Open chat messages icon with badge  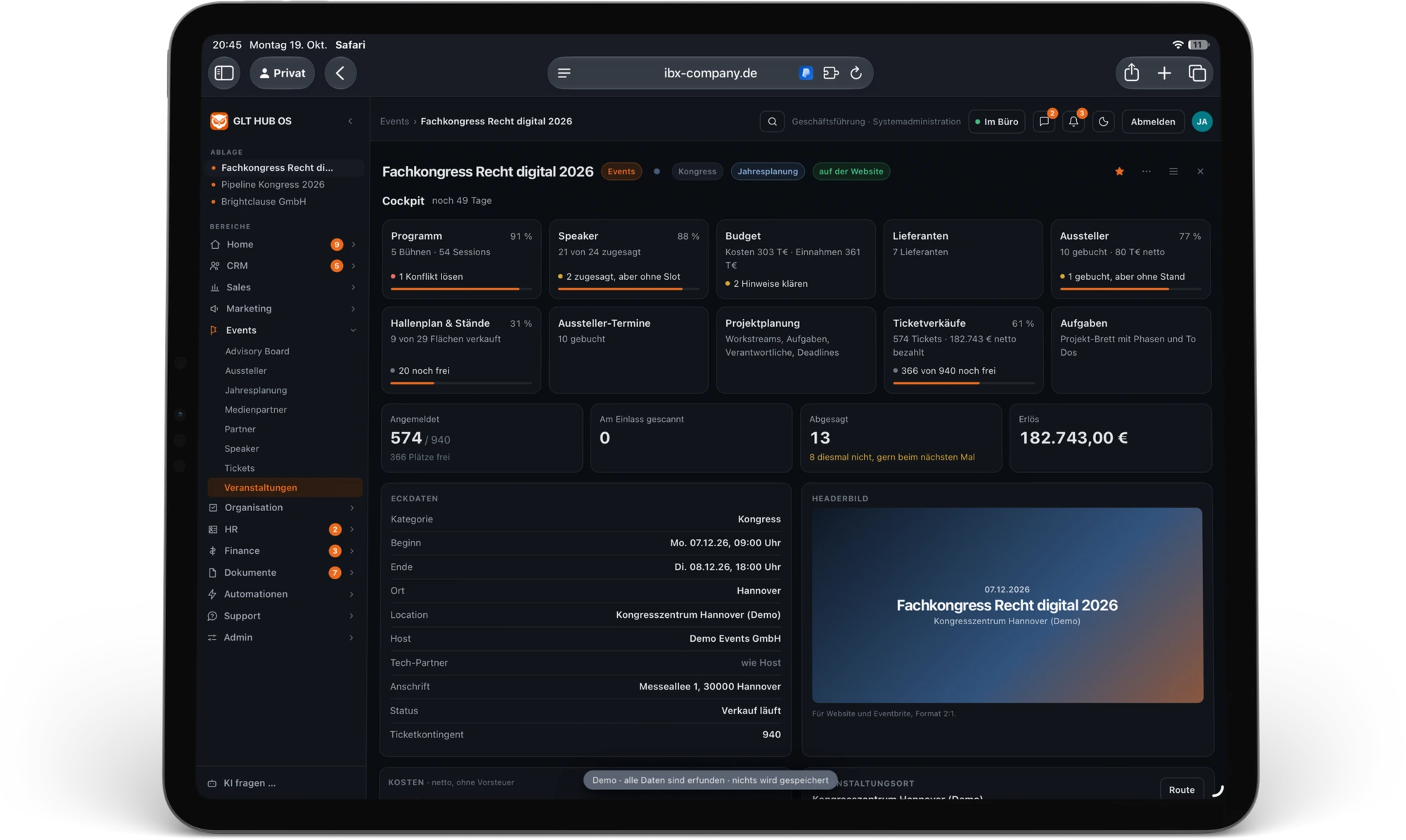coord(1044,122)
